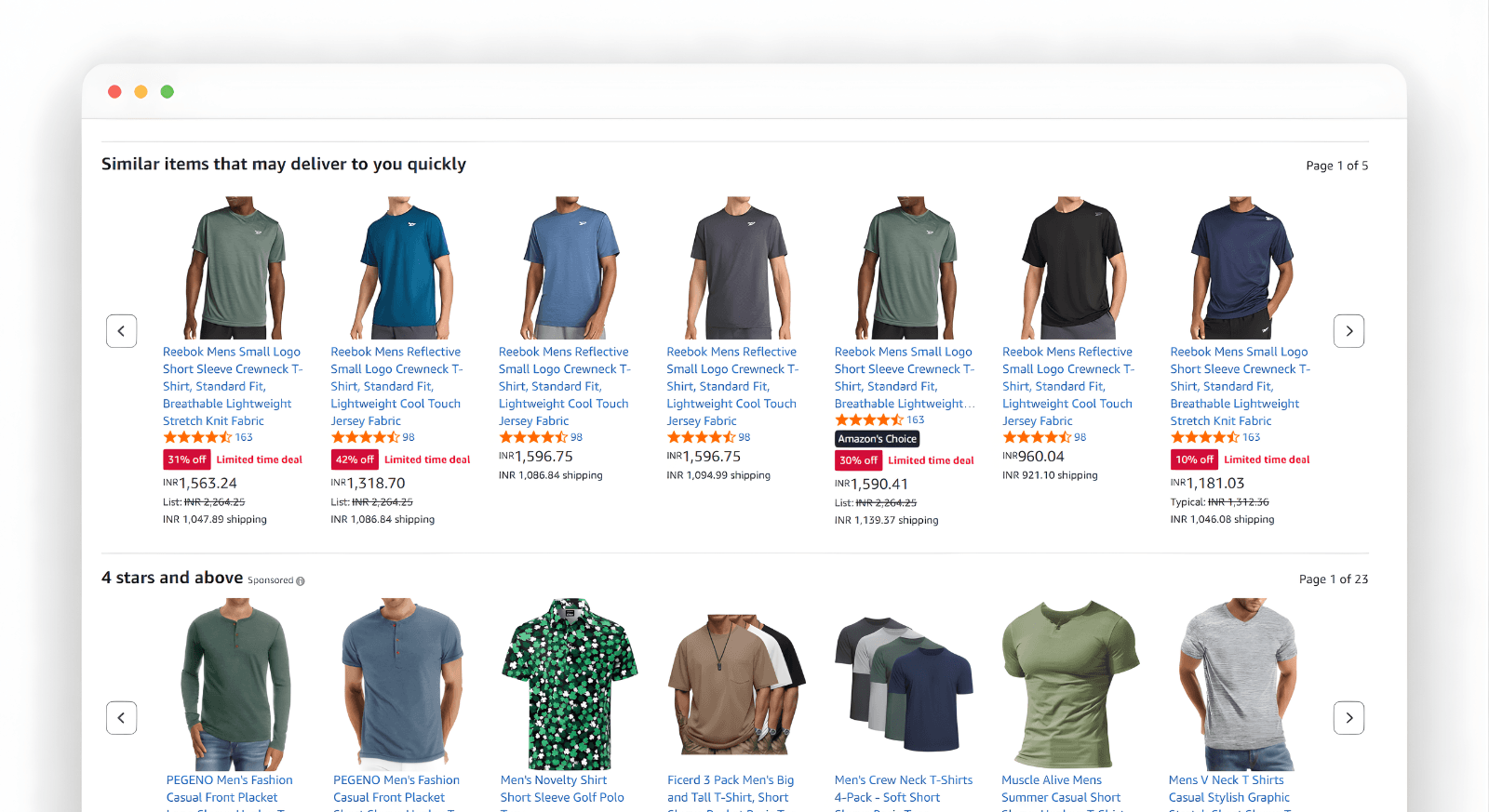Open the Amazon's Choice badge
The image size is (1489, 812).
coord(877,439)
